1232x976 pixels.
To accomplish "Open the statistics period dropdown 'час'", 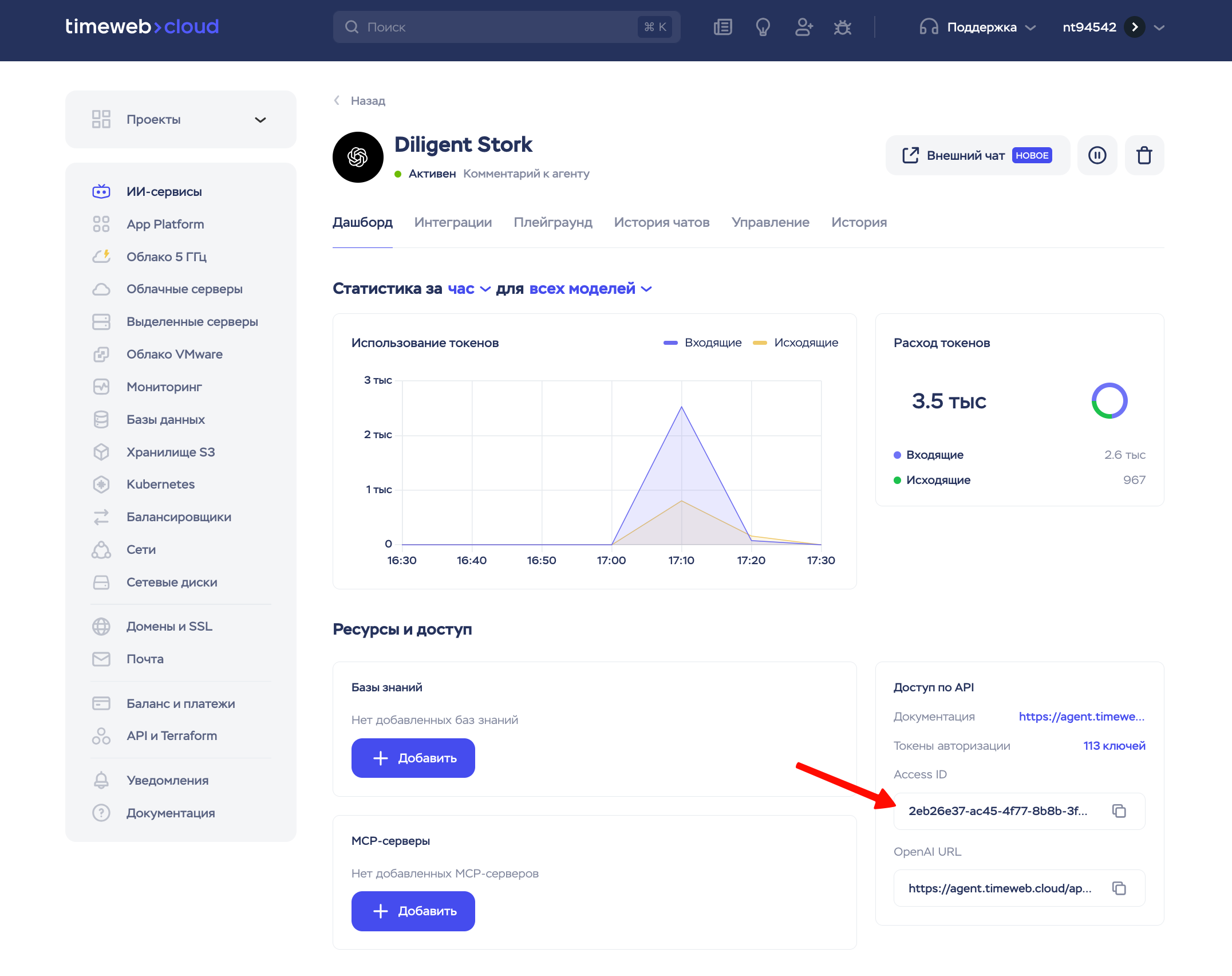I will click(x=469, y=289).
